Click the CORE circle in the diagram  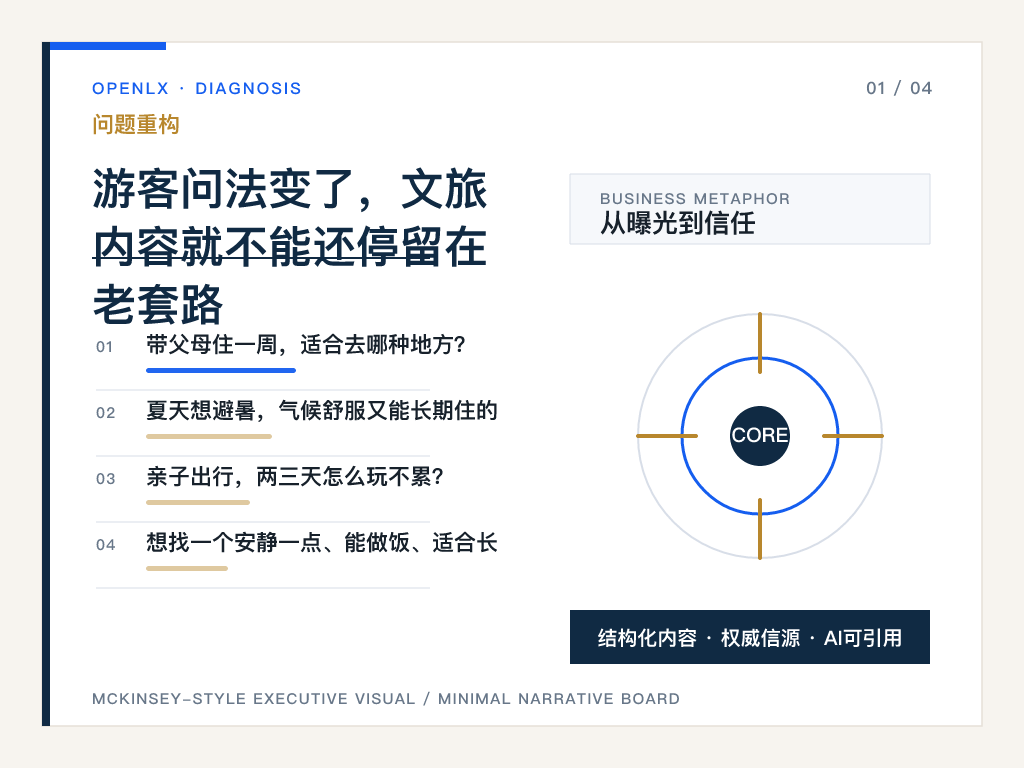point(760,436)
